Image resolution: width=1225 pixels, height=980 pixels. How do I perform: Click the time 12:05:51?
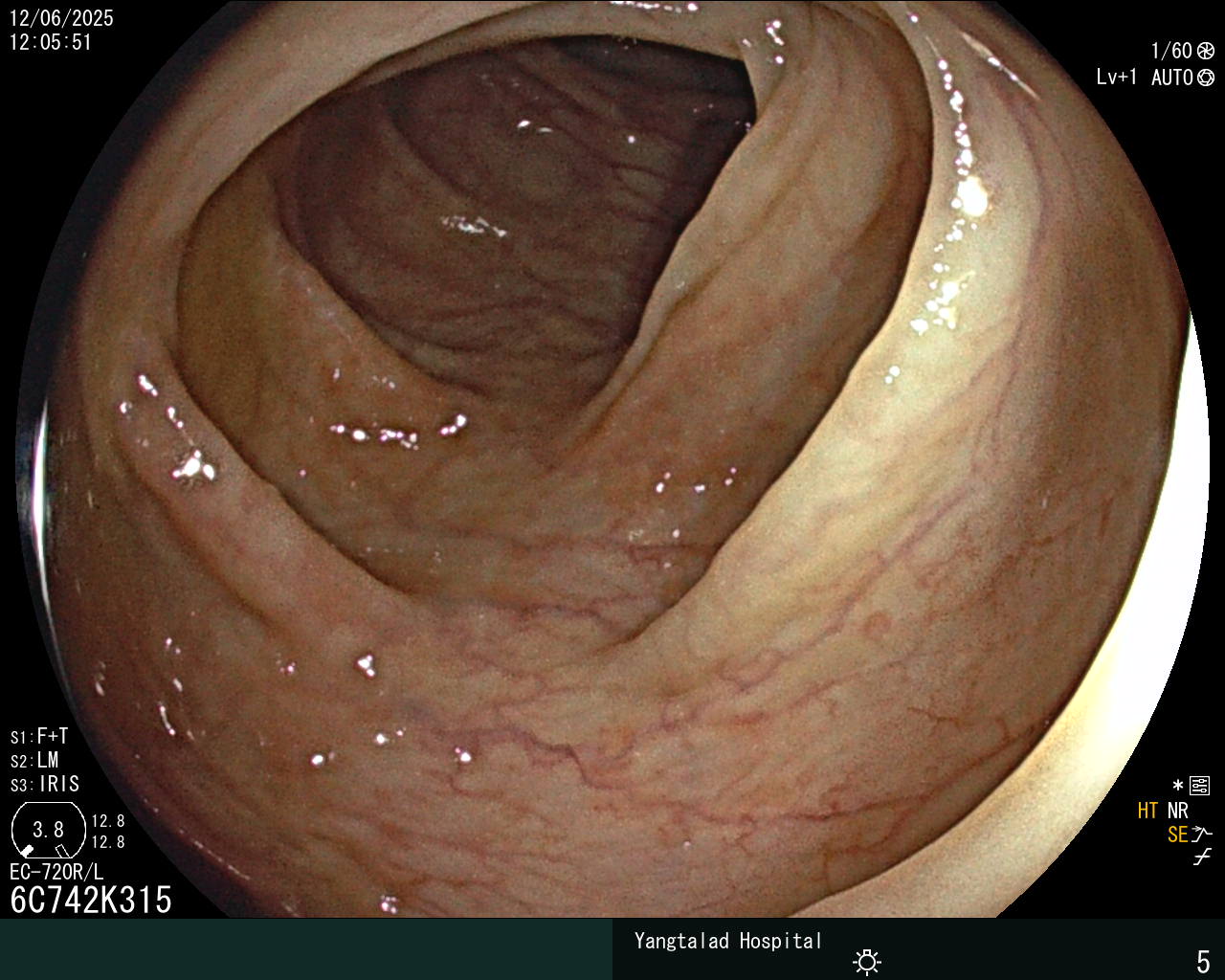51,42
